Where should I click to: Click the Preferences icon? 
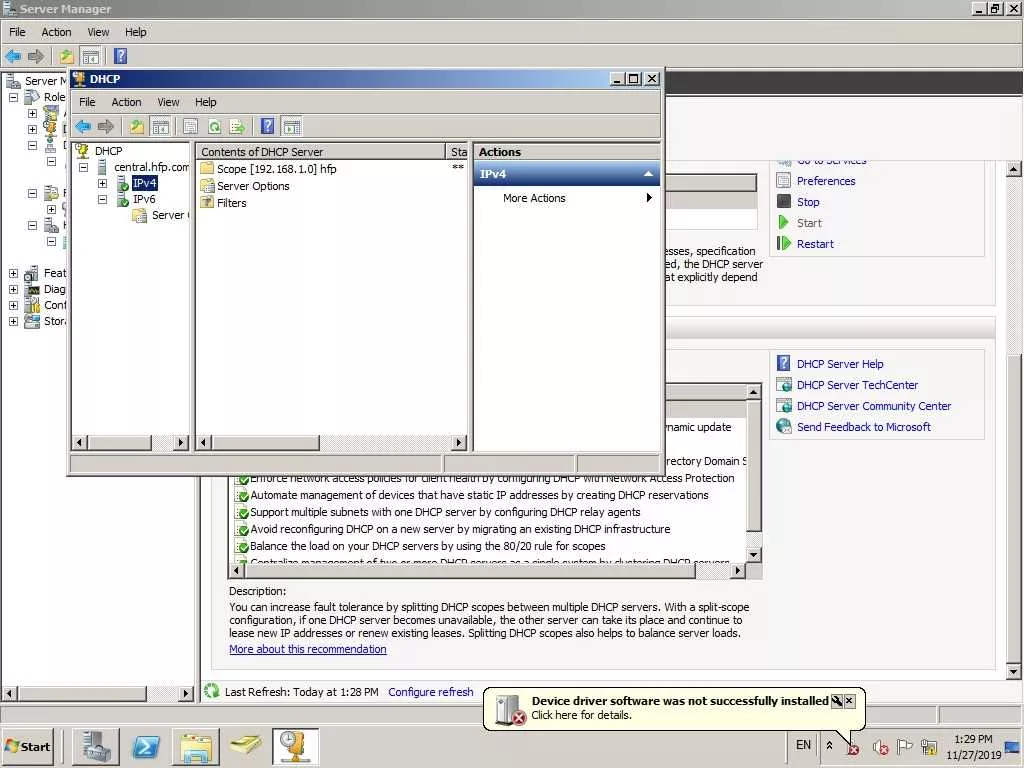tap(784, 180)
